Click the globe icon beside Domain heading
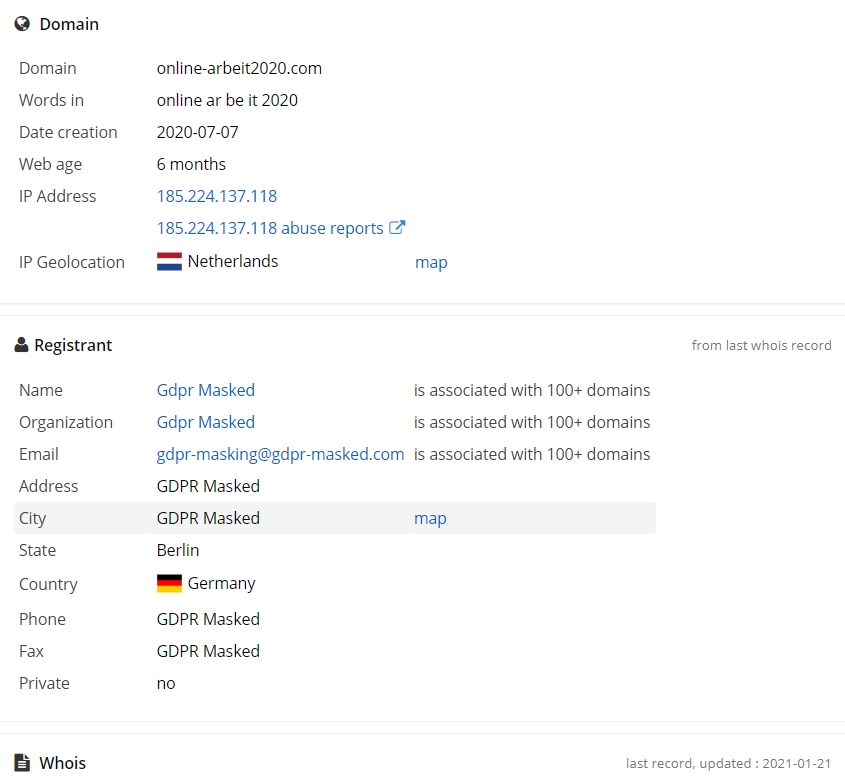This screenshot has height=780, width=845. (x=22, y=24)
